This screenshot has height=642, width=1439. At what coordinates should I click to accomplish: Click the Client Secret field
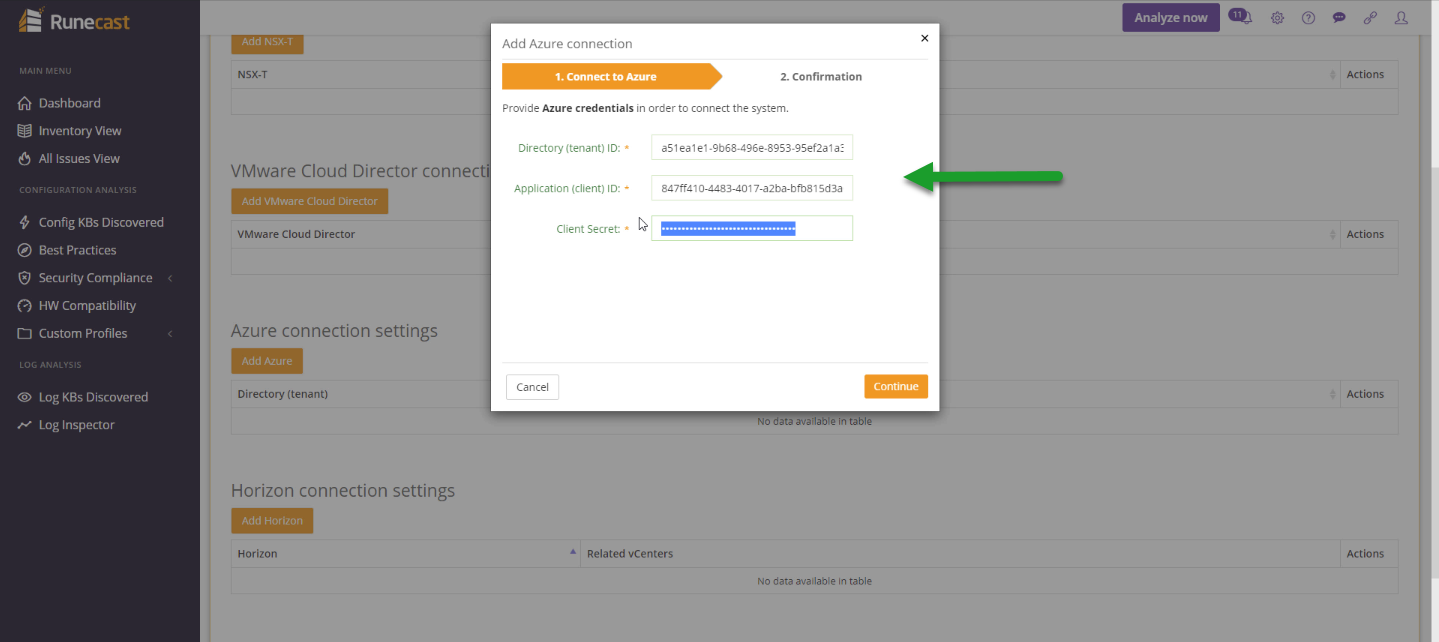tap(752, 228)
